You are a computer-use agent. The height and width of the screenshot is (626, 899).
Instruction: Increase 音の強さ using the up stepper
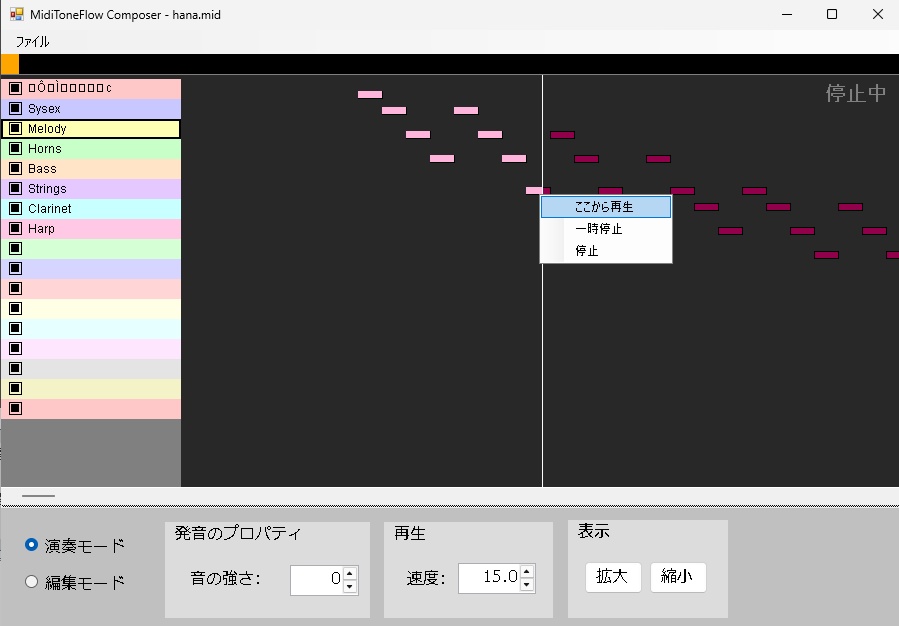tap(348, 573)
